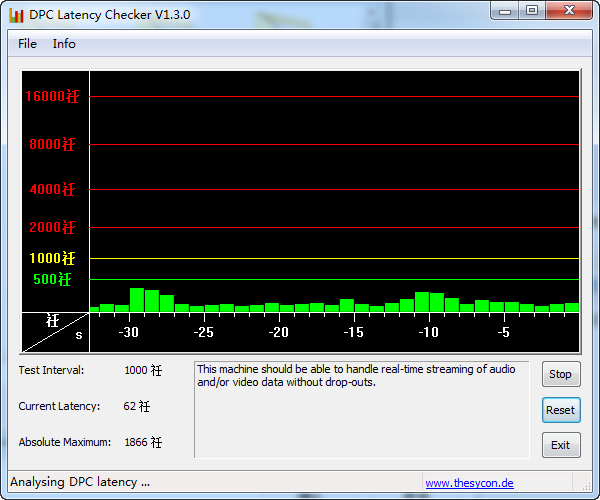Click the window resize grip in status bar
This screenshot has height=500, width=600.
point(586,486)
